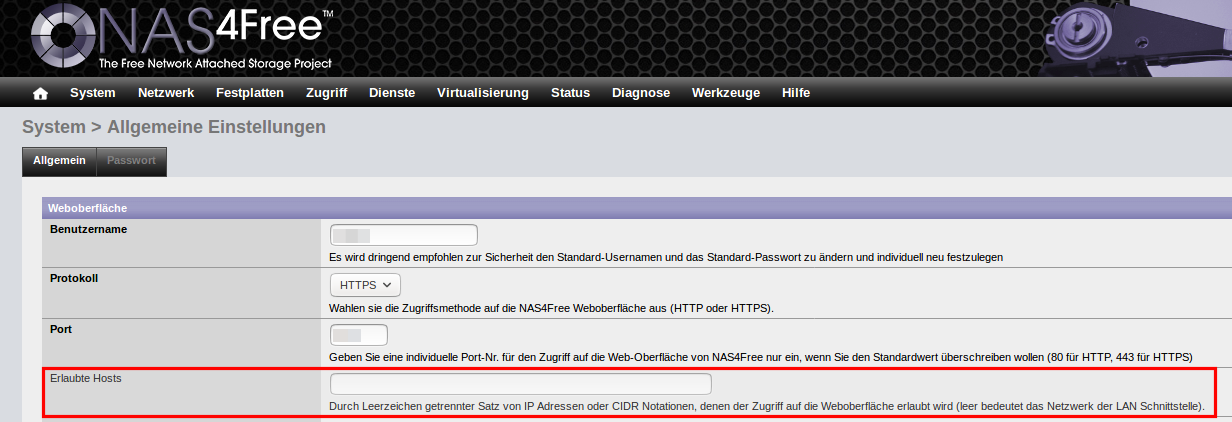The height and width of the screenshot is (422, 1232).
Task: Open the Hilfe menu
Action: [796, 93]
